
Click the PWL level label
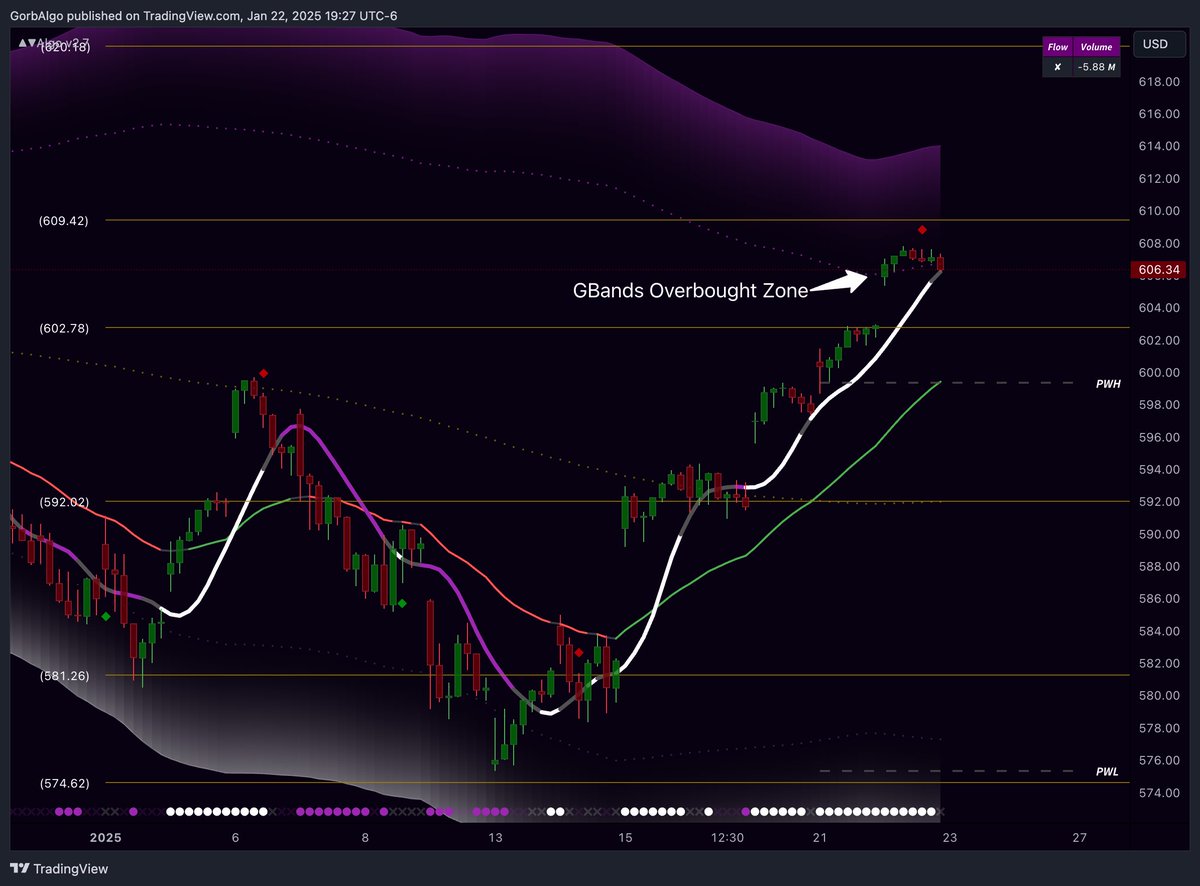1107,772
